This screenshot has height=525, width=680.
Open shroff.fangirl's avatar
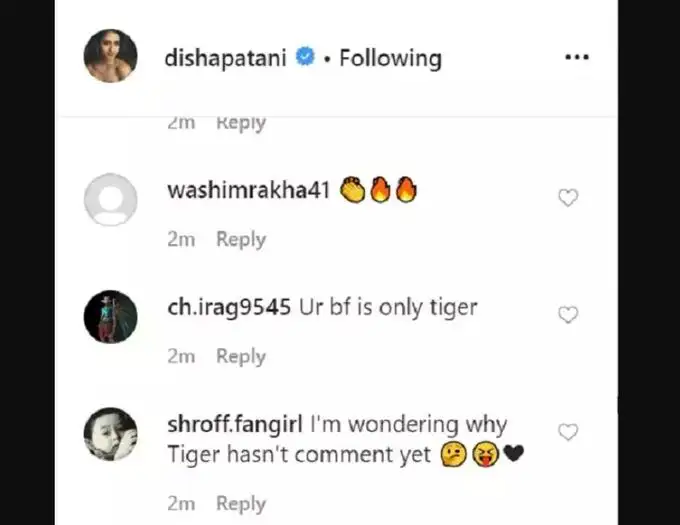pos(111,433)
